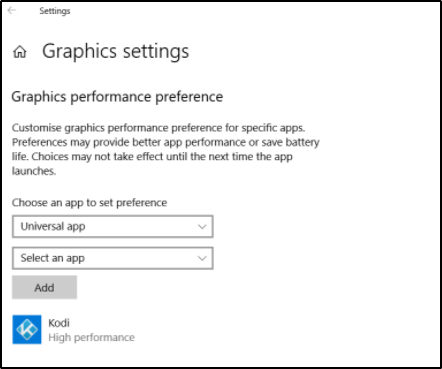Select the Kodi entry name in list
The width and height of the screenshot is (442, 369).
click(59, 323)
